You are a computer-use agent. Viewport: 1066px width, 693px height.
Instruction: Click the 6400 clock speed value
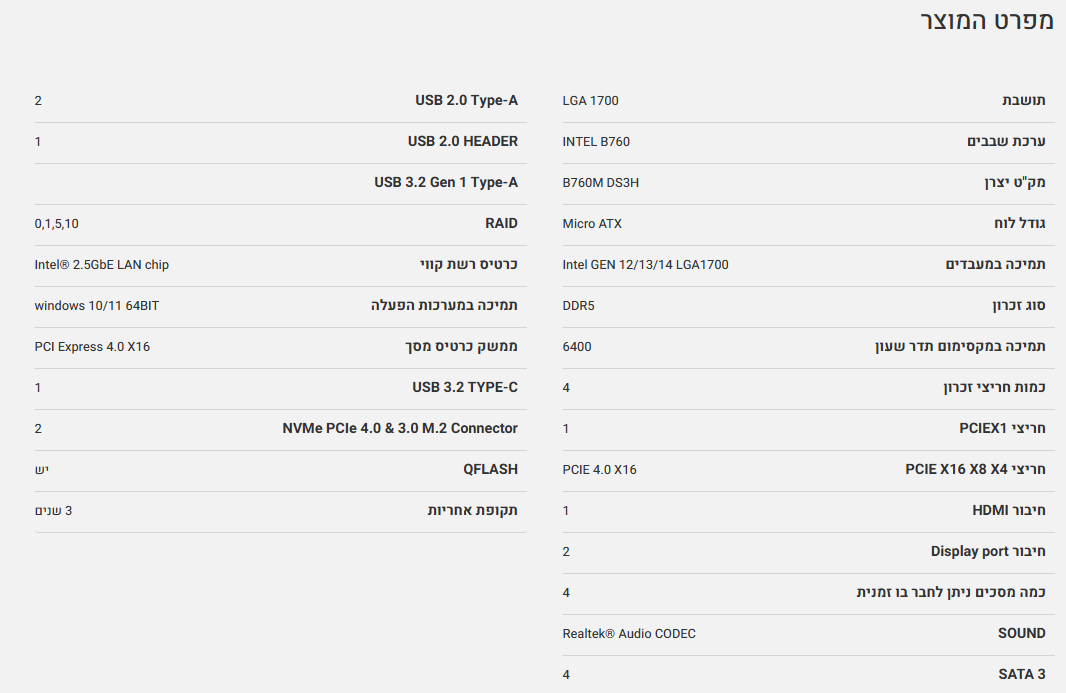coord(577,347)
